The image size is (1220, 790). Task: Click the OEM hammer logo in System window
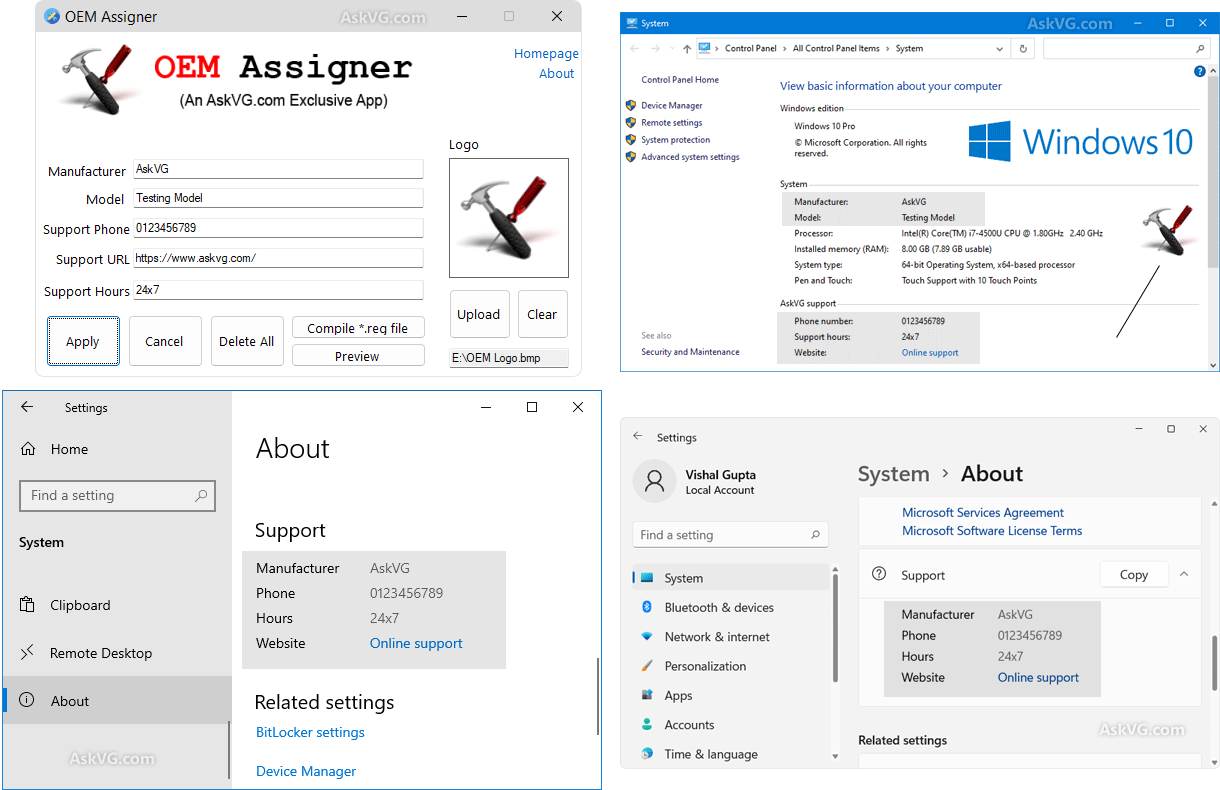[1167, 232]
